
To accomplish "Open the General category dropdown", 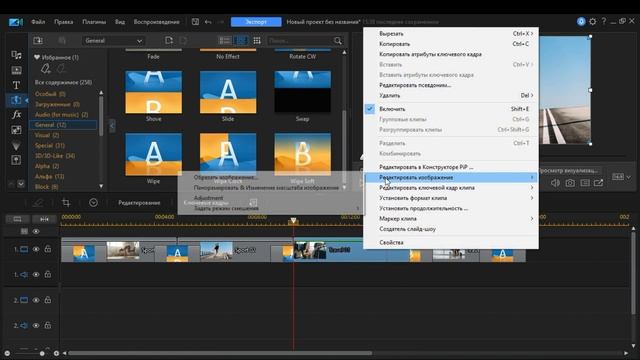I will [x=113, y=41].
